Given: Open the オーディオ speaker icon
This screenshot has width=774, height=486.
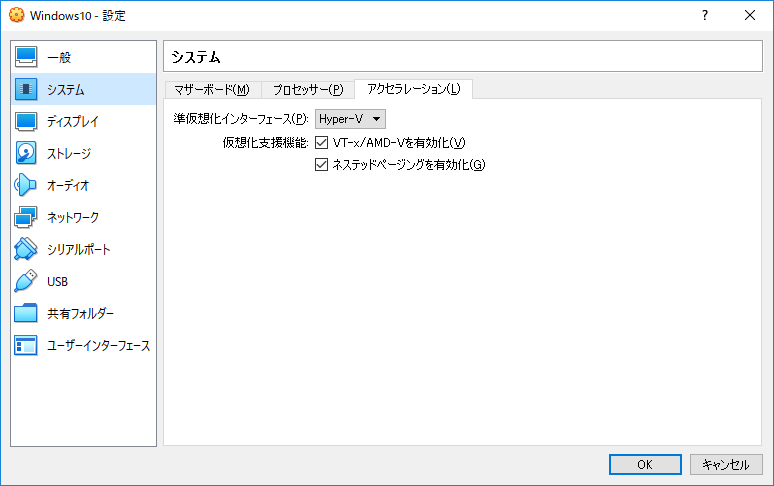Looking at the screenshot, I should pyautogui.click(x=25, y=185).
